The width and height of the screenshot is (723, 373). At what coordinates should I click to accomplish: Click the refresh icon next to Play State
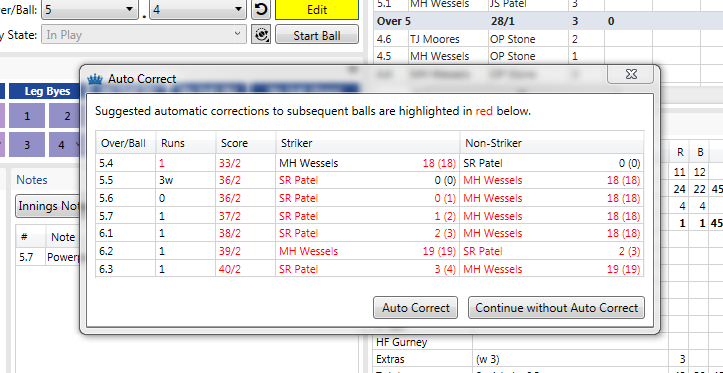pos(261,35)
